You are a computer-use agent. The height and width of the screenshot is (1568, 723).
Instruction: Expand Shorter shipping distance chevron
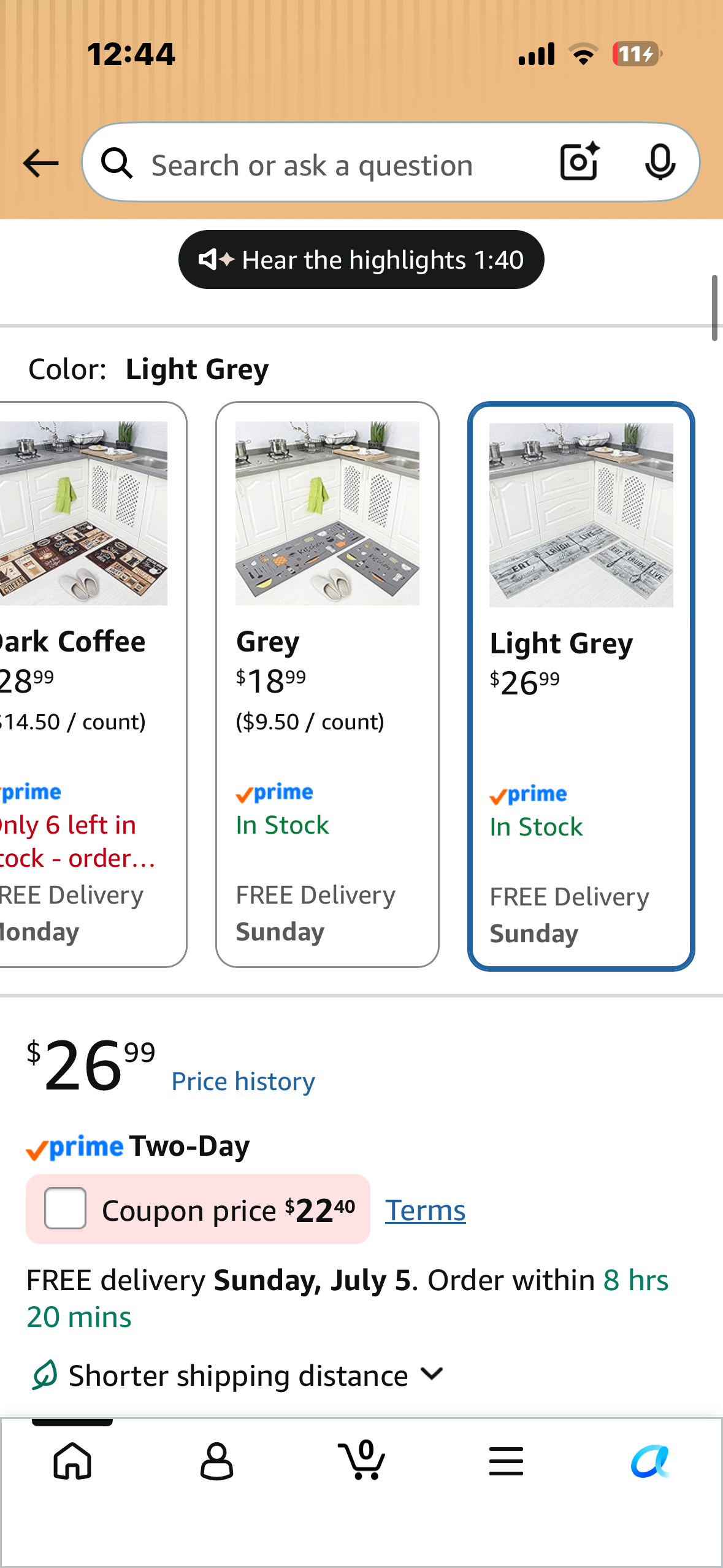pyautogui.click(x=432, y=1374)
